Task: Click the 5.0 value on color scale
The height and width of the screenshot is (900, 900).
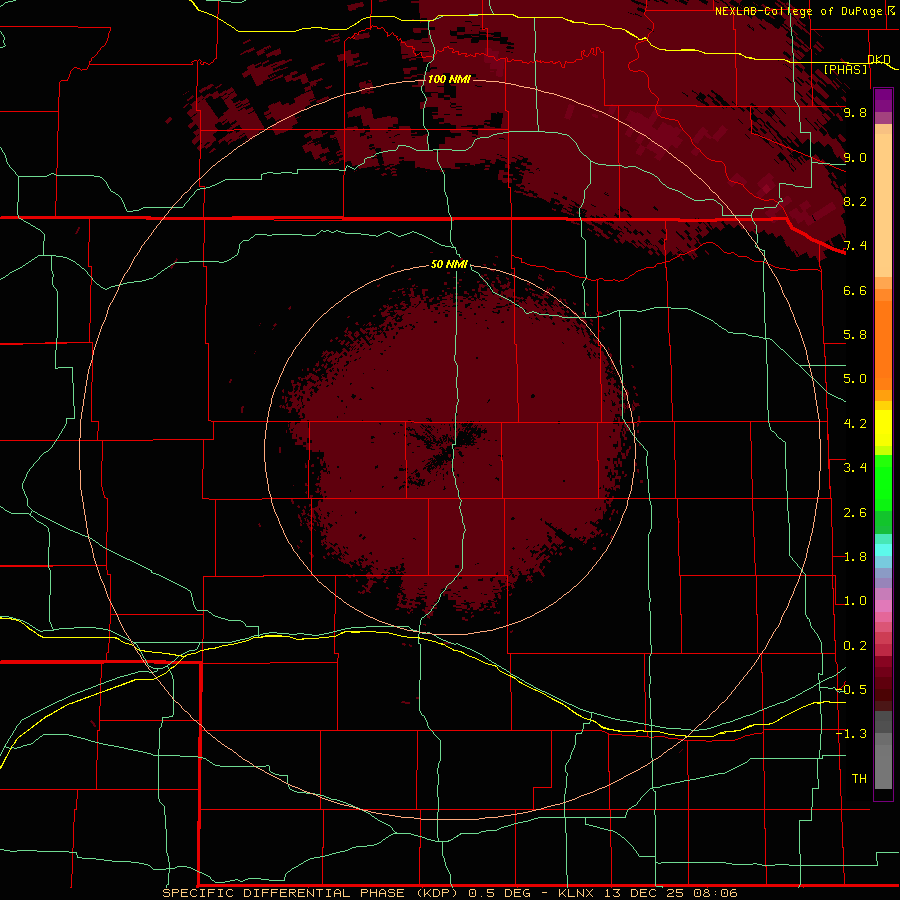Action: (855, 379)
